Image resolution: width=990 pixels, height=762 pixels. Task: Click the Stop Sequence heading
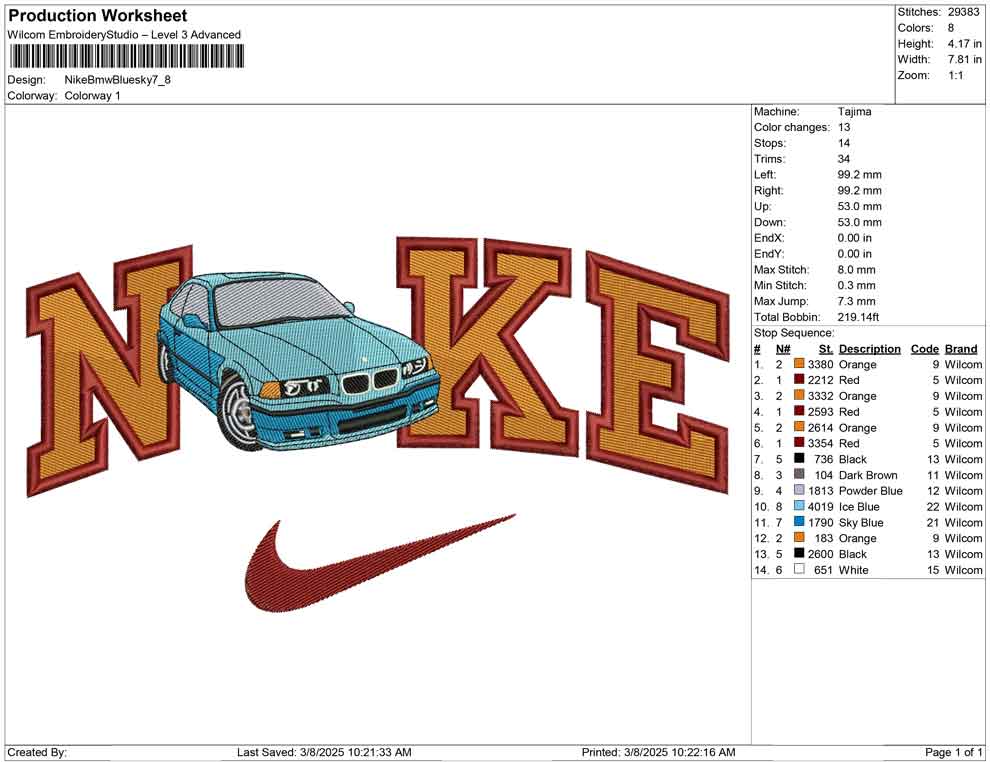tap(794, 332)
